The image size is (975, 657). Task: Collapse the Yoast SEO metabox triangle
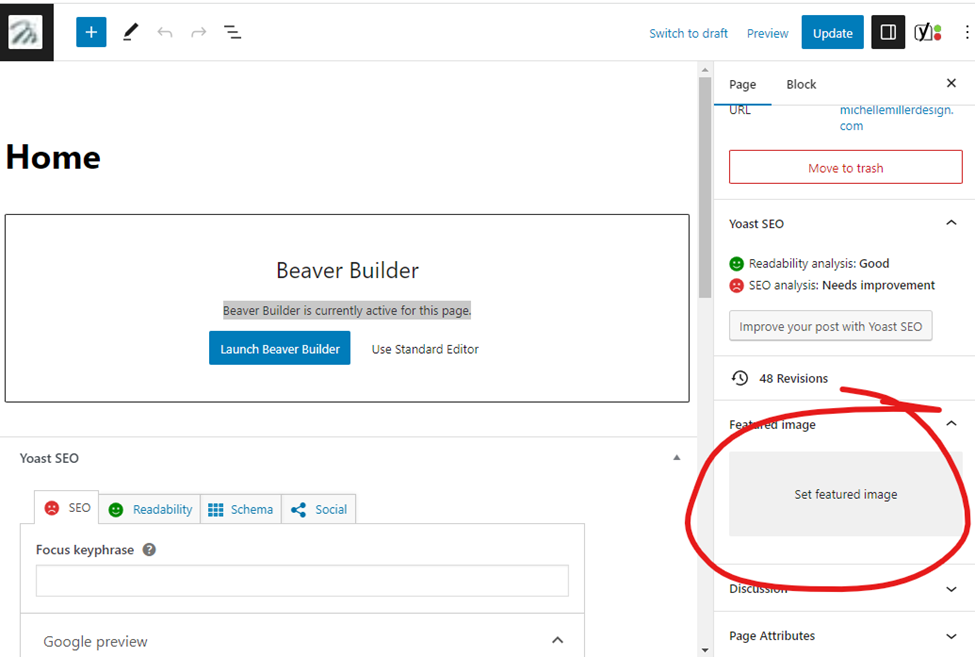(x=677, y=458)
